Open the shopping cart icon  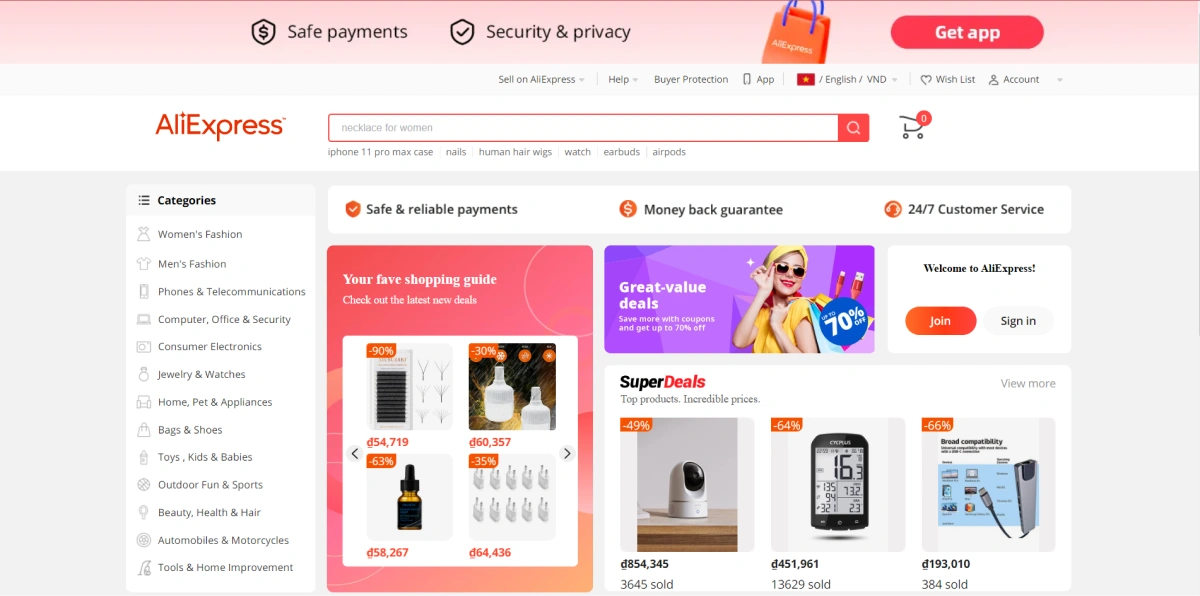[912, 127]
